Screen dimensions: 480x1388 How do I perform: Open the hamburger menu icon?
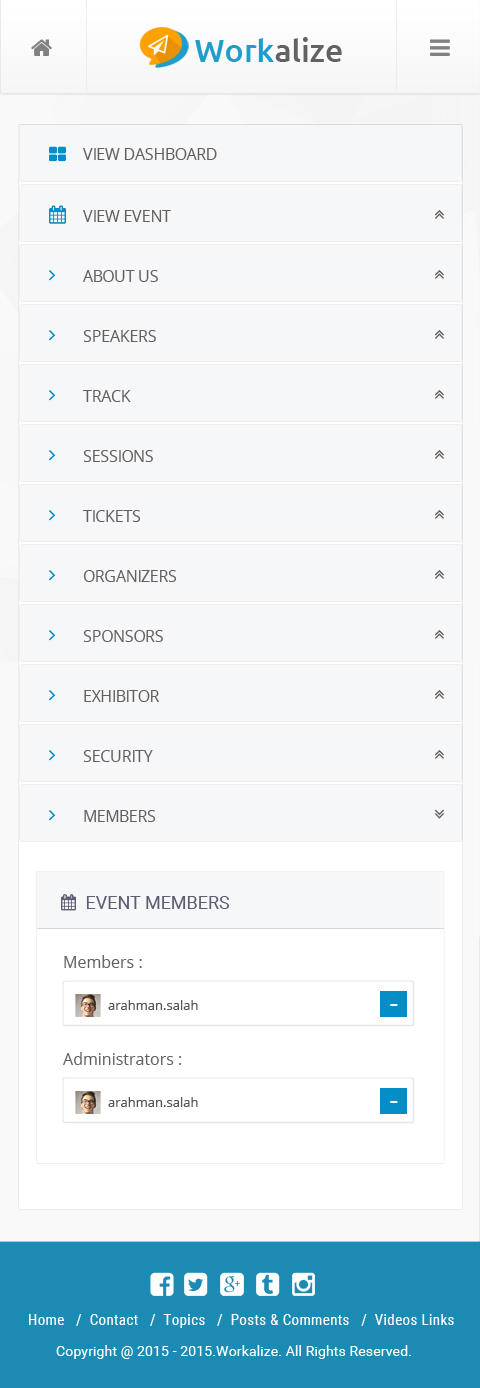coord(439,47)
